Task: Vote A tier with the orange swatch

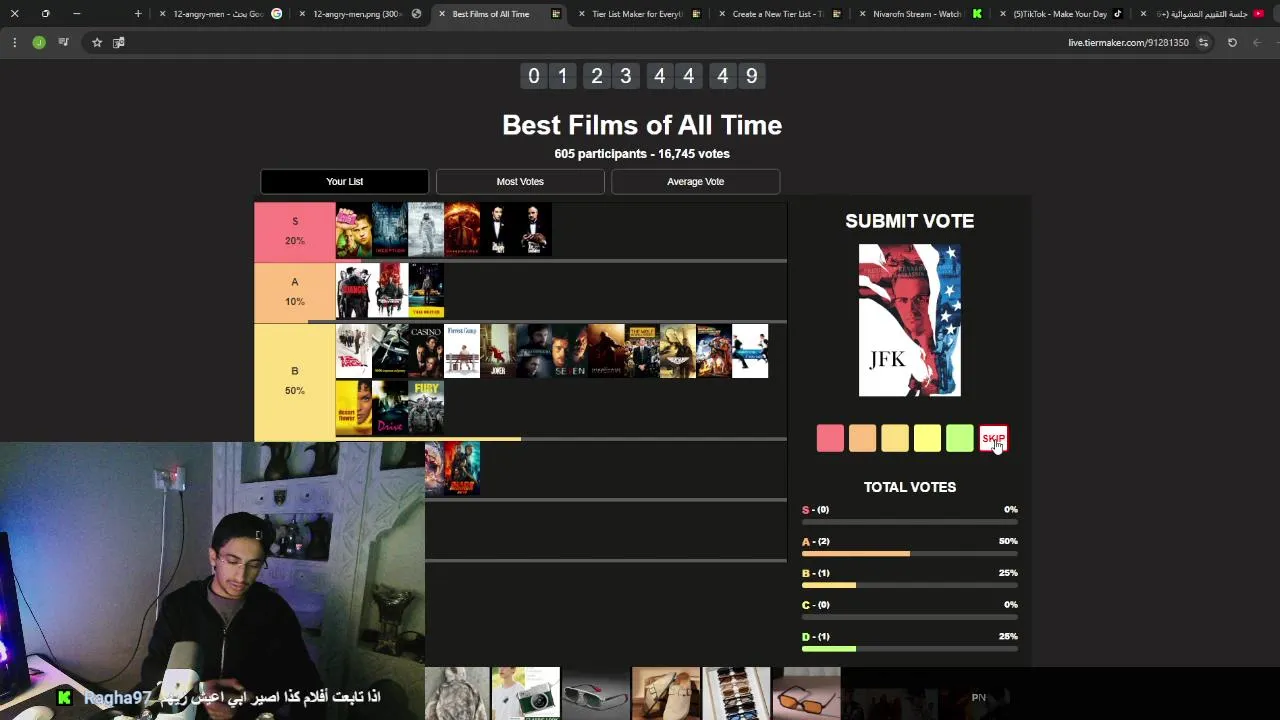Action: (x=862, y=438)
